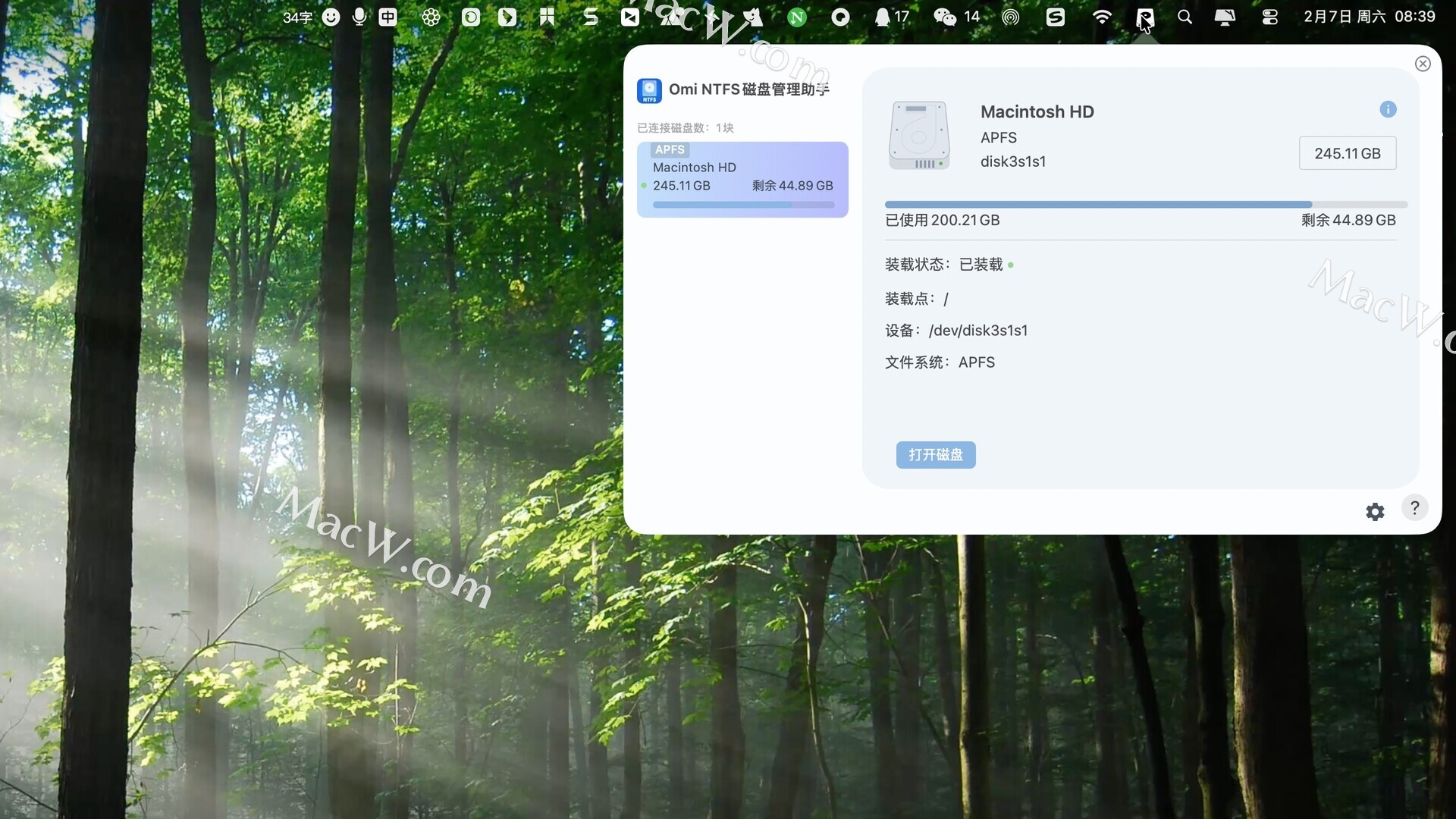Click the help question mark button
The height and width of the screenshot is (819, 1456).
pyautogui.click(x=1414, y=508)
